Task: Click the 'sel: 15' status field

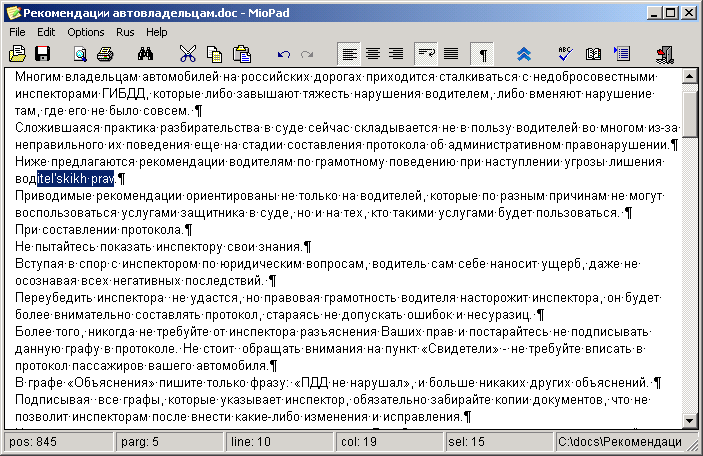Action: click(x=499, y=442)
